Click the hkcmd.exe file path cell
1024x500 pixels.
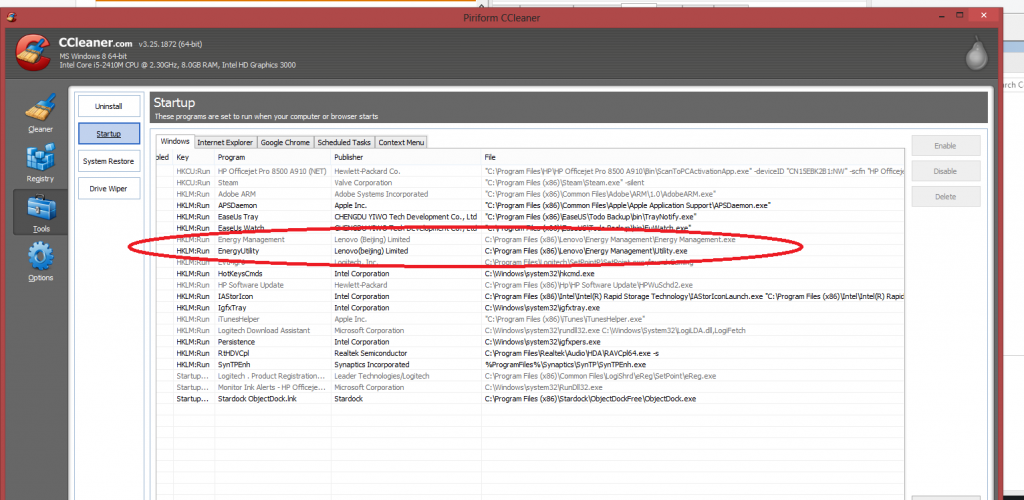[x=539, y=273]
